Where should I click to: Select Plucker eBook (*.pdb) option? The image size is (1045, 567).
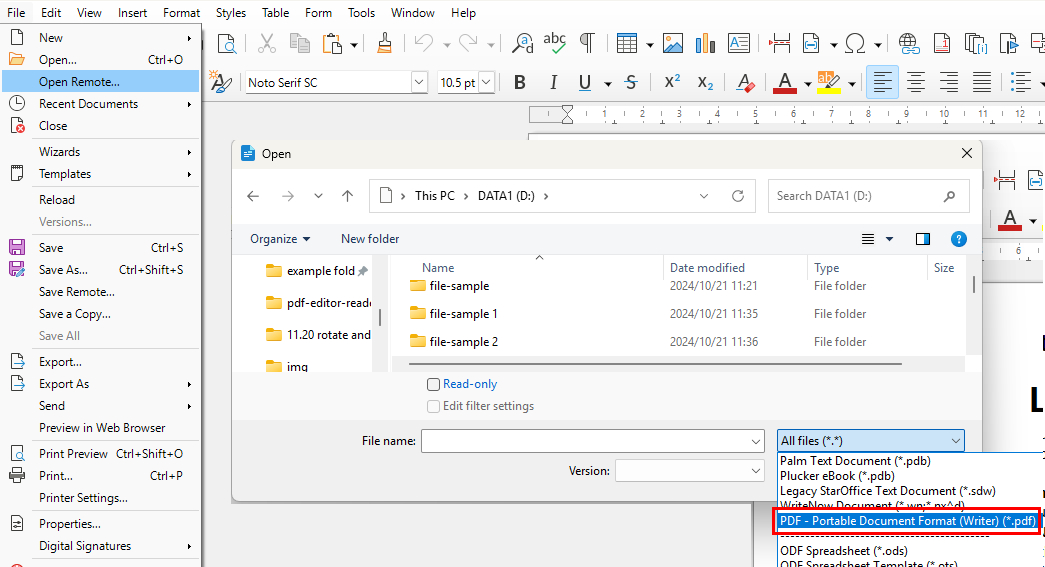837,476
